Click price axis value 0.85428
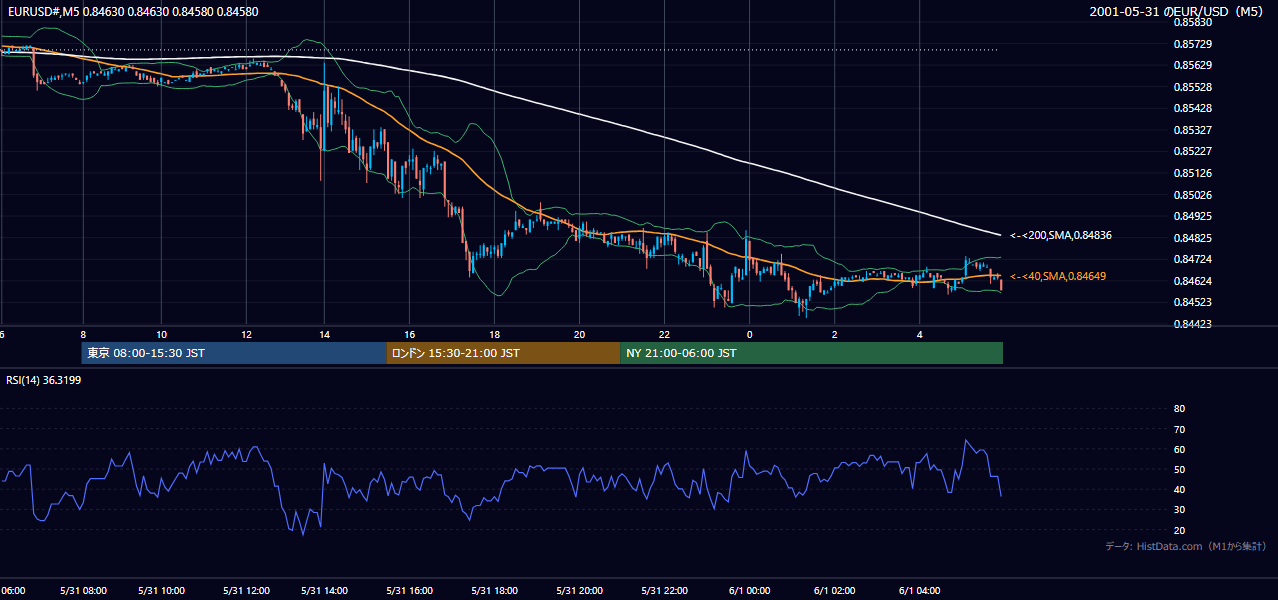 pyautogui.click(x=1192, y=108)
